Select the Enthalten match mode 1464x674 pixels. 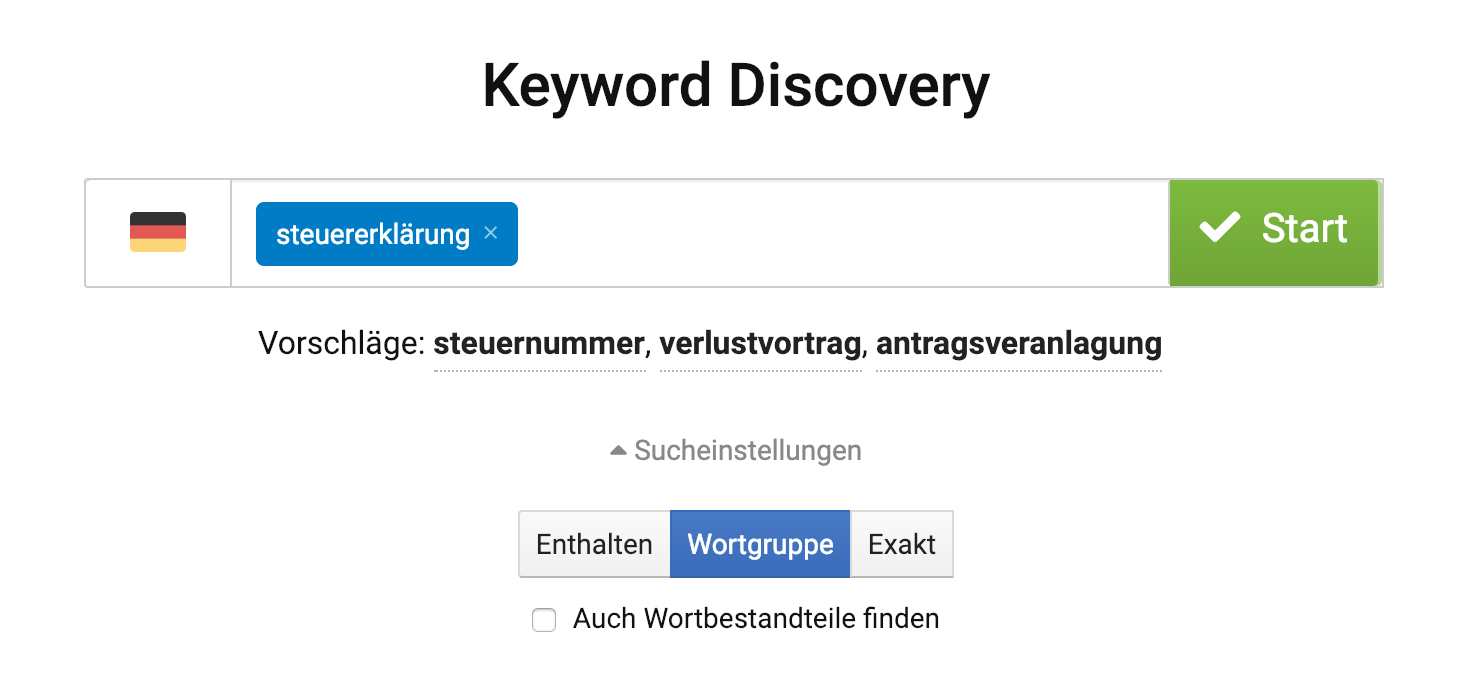click(594, 544)
